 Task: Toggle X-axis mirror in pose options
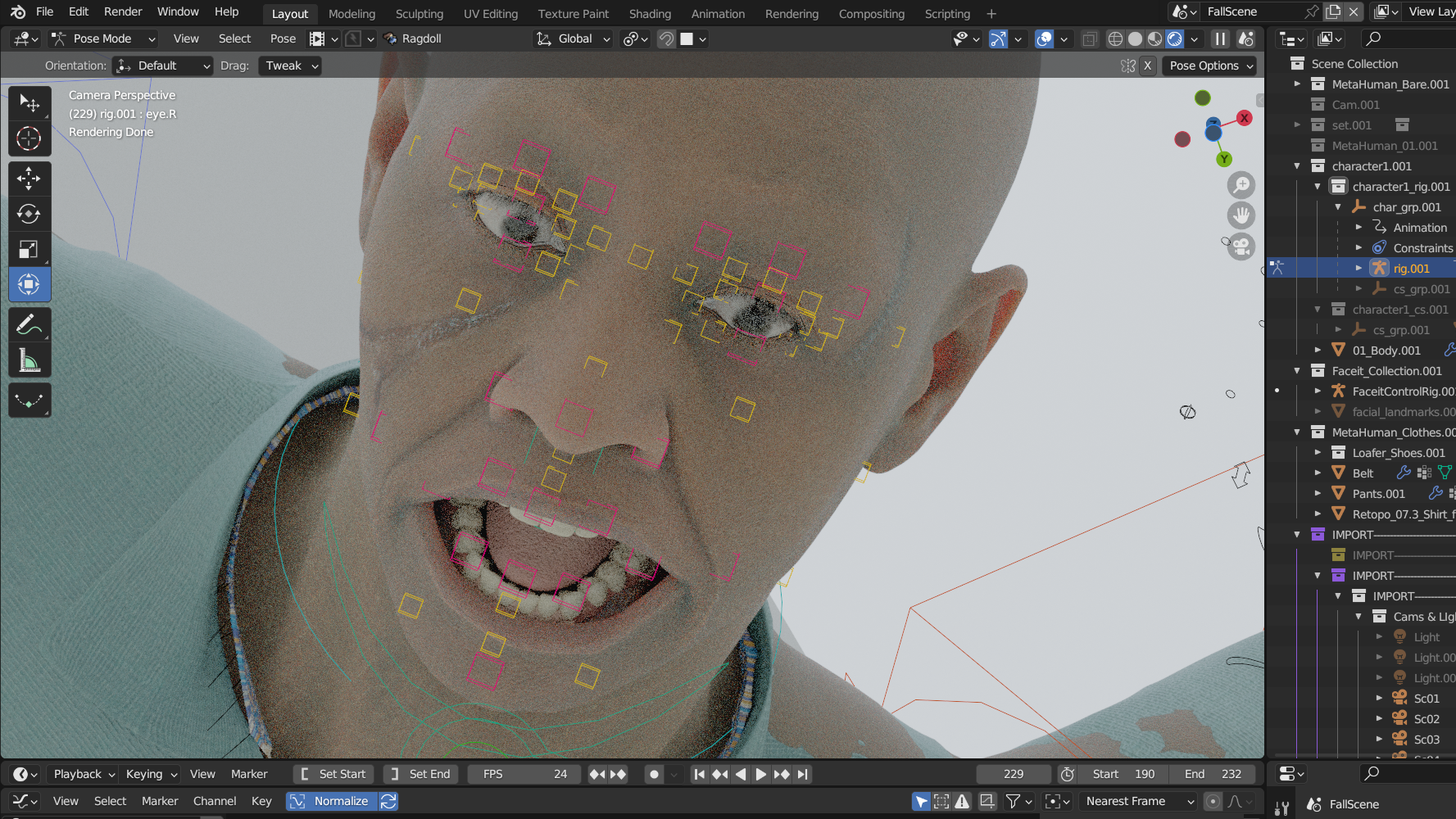coord(1147,66)
